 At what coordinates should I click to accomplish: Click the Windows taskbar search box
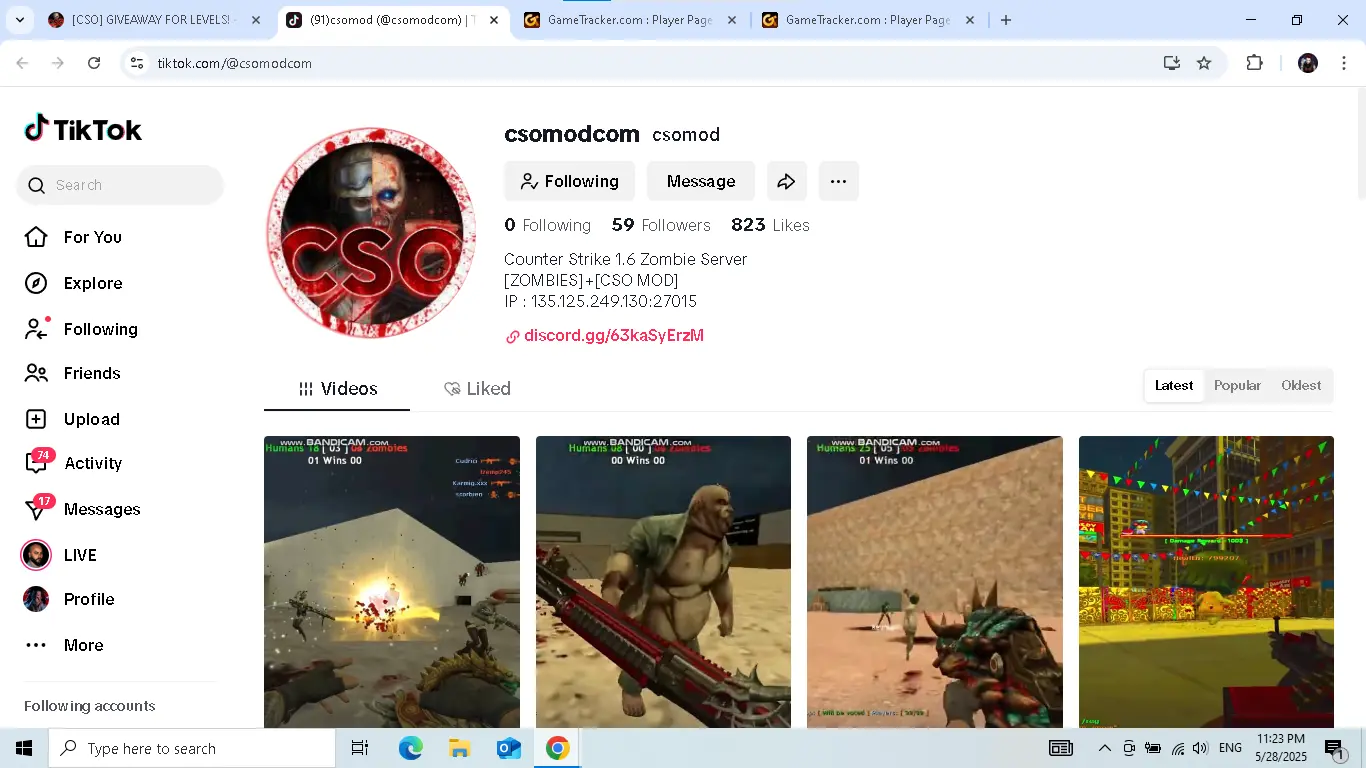tap(192, 748)
